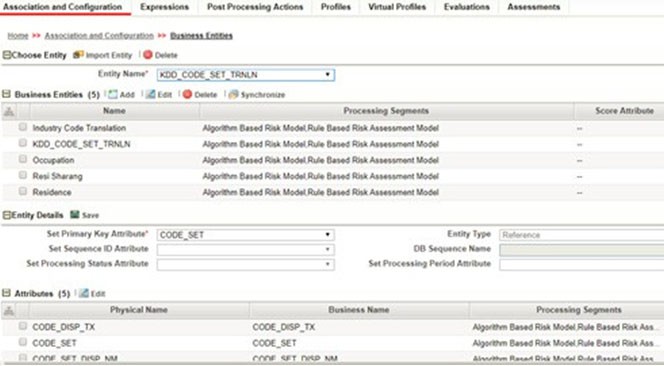Click the Edit icon in Business Entities toolbar
The image size is (664, 366).
click(x=150, y=94)
